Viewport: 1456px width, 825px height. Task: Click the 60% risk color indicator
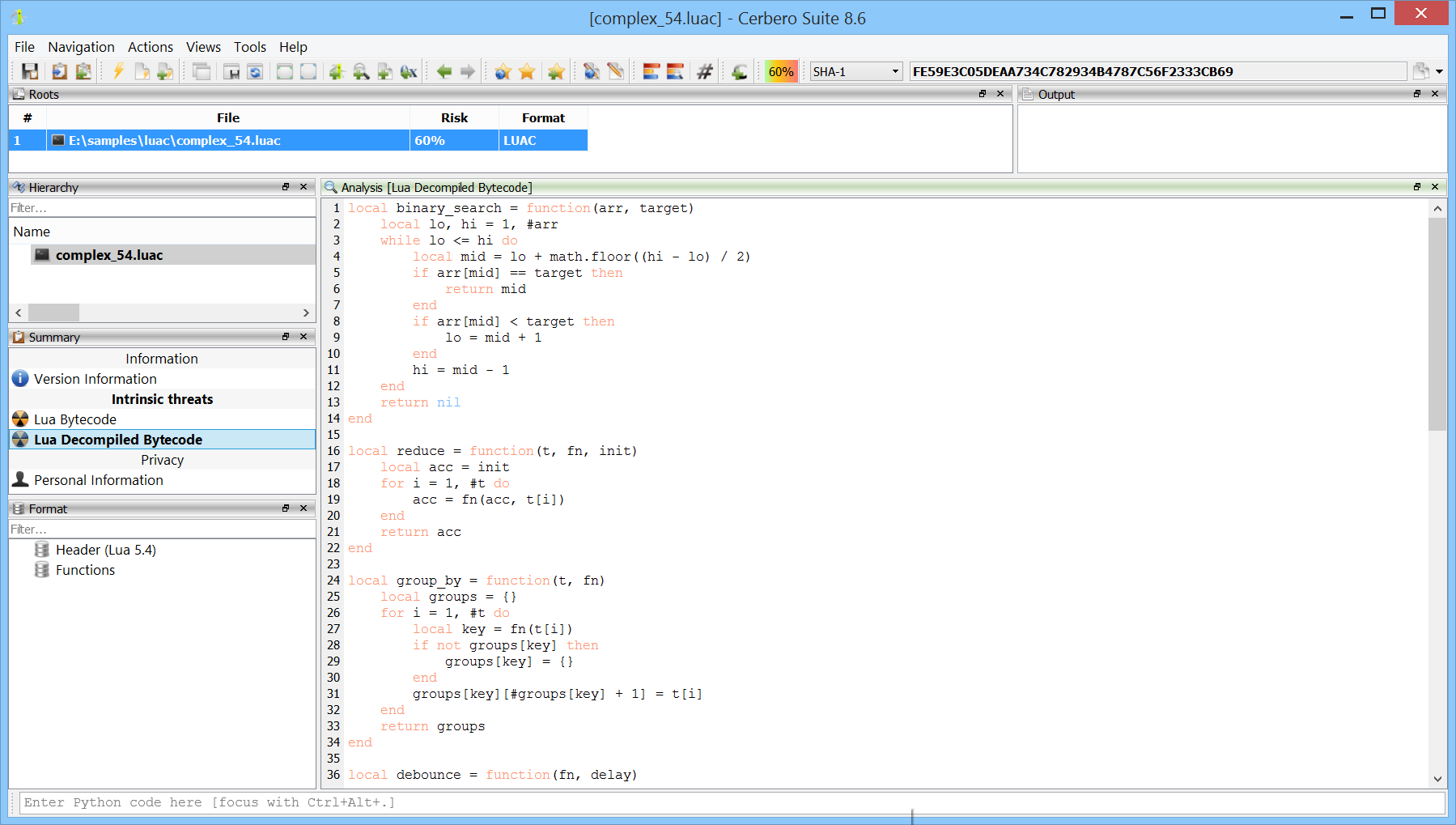(781, 72)
